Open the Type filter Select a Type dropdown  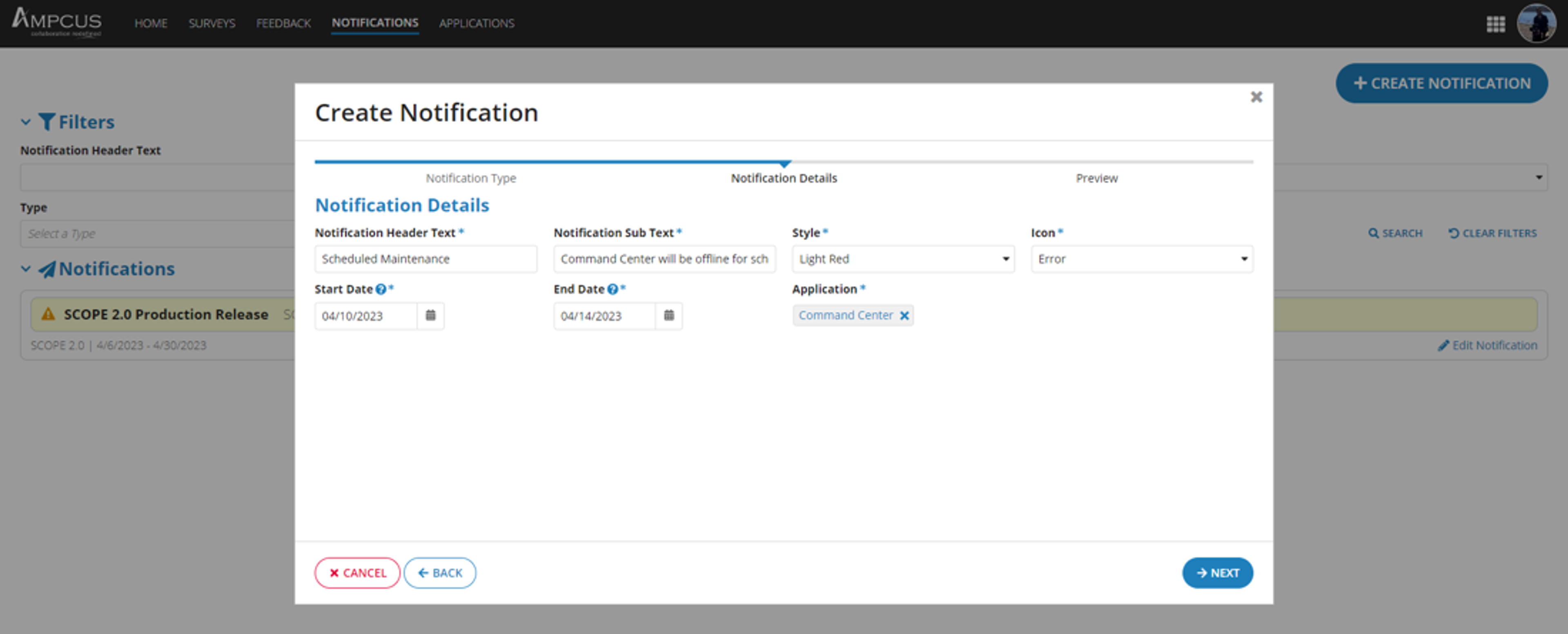point(158,234)
